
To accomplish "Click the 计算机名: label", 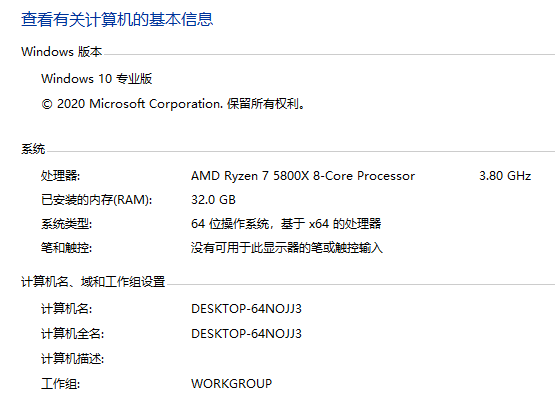I will (67, 309).
